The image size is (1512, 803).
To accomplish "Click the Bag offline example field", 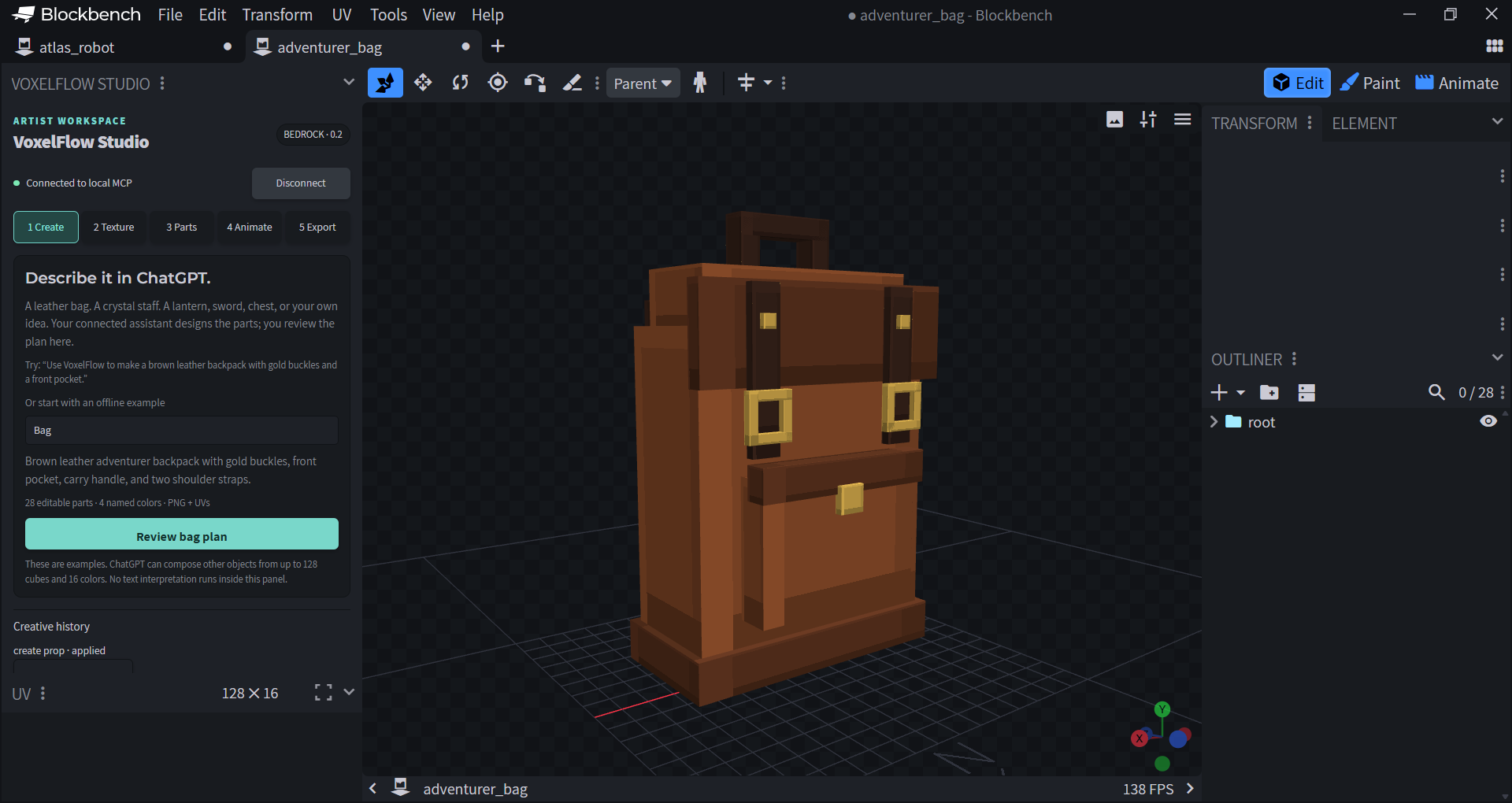I will [182, 431].
